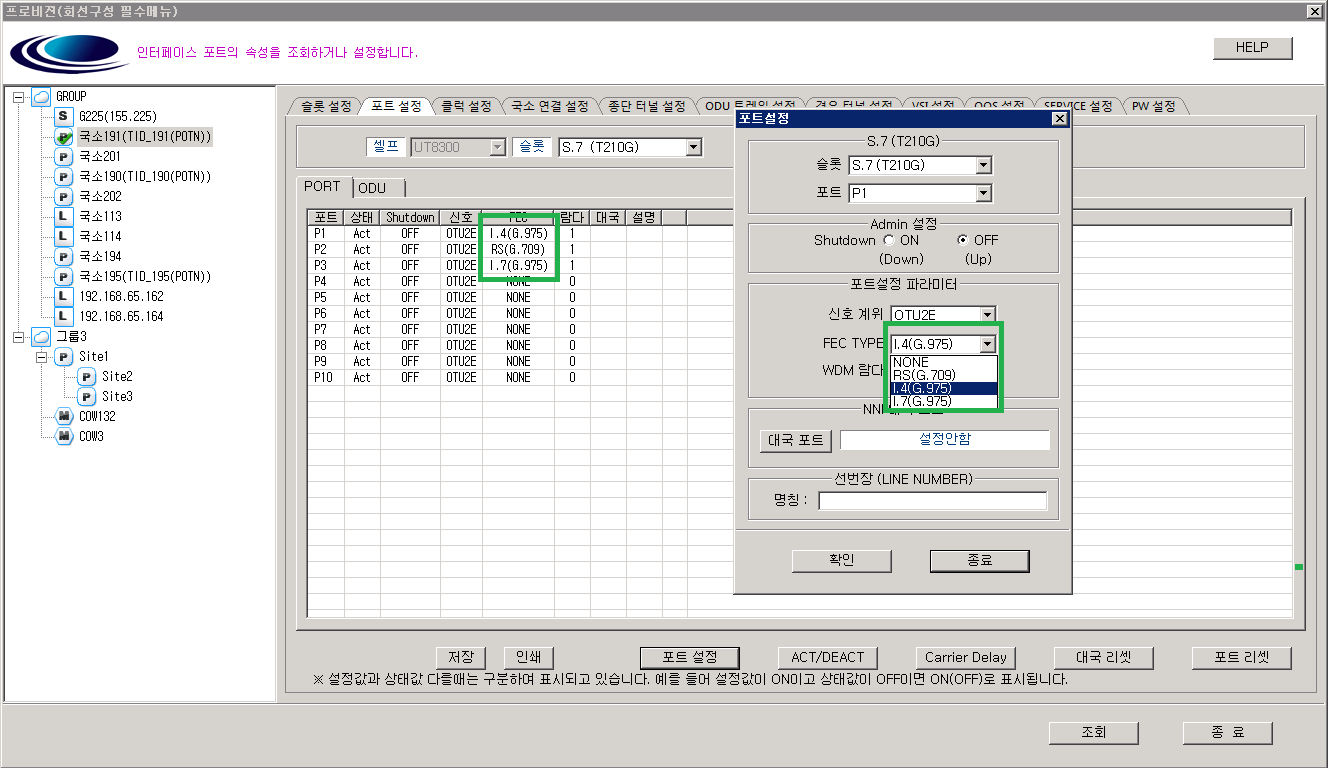
Task: Click the M icon beside COW132
Action: 64,416
